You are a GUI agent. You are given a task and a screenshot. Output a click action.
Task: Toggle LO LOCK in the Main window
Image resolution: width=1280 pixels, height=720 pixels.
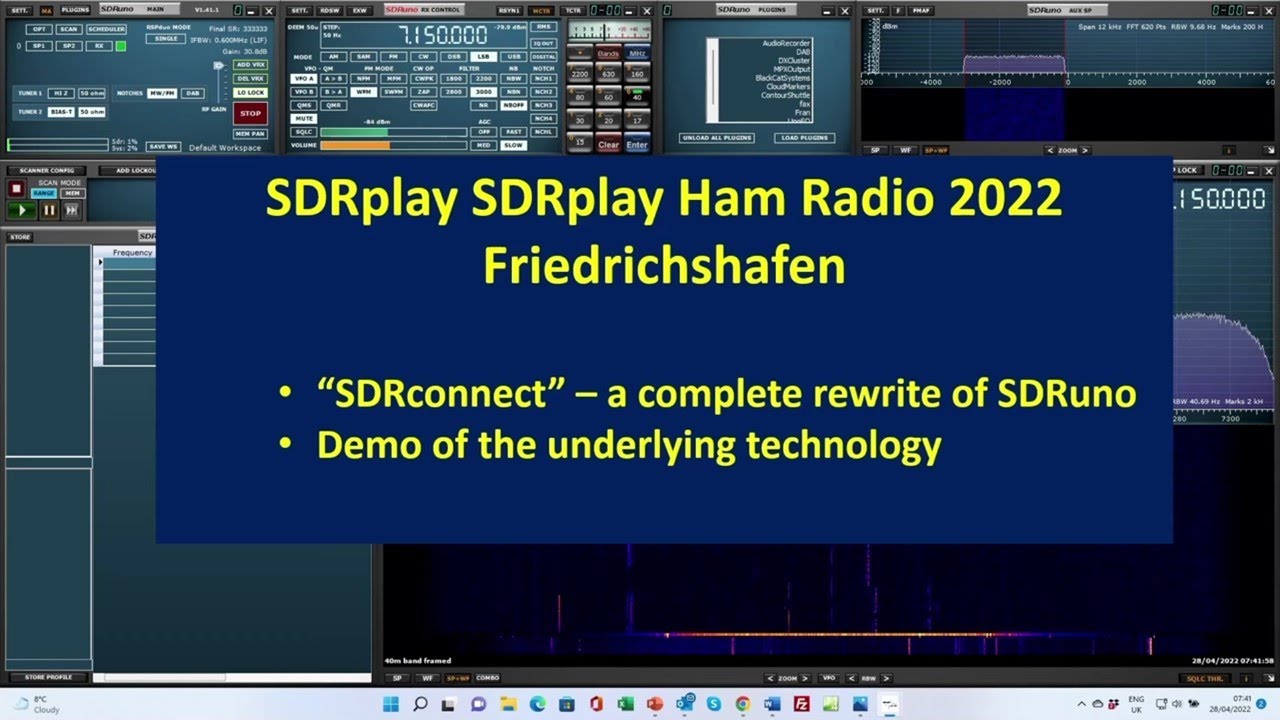tap(250, 92)
